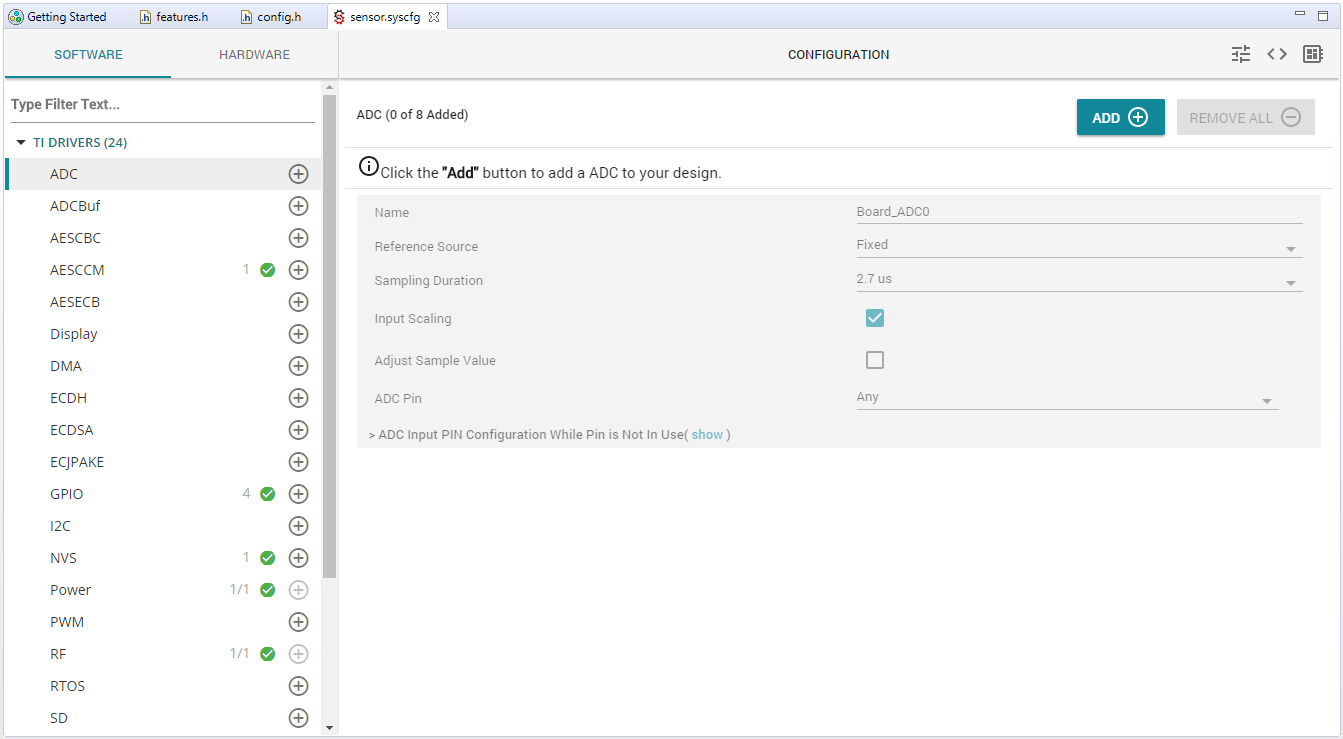Show generated files with the code brackets icon
1343x739 pixels.
pos(1277,54)
